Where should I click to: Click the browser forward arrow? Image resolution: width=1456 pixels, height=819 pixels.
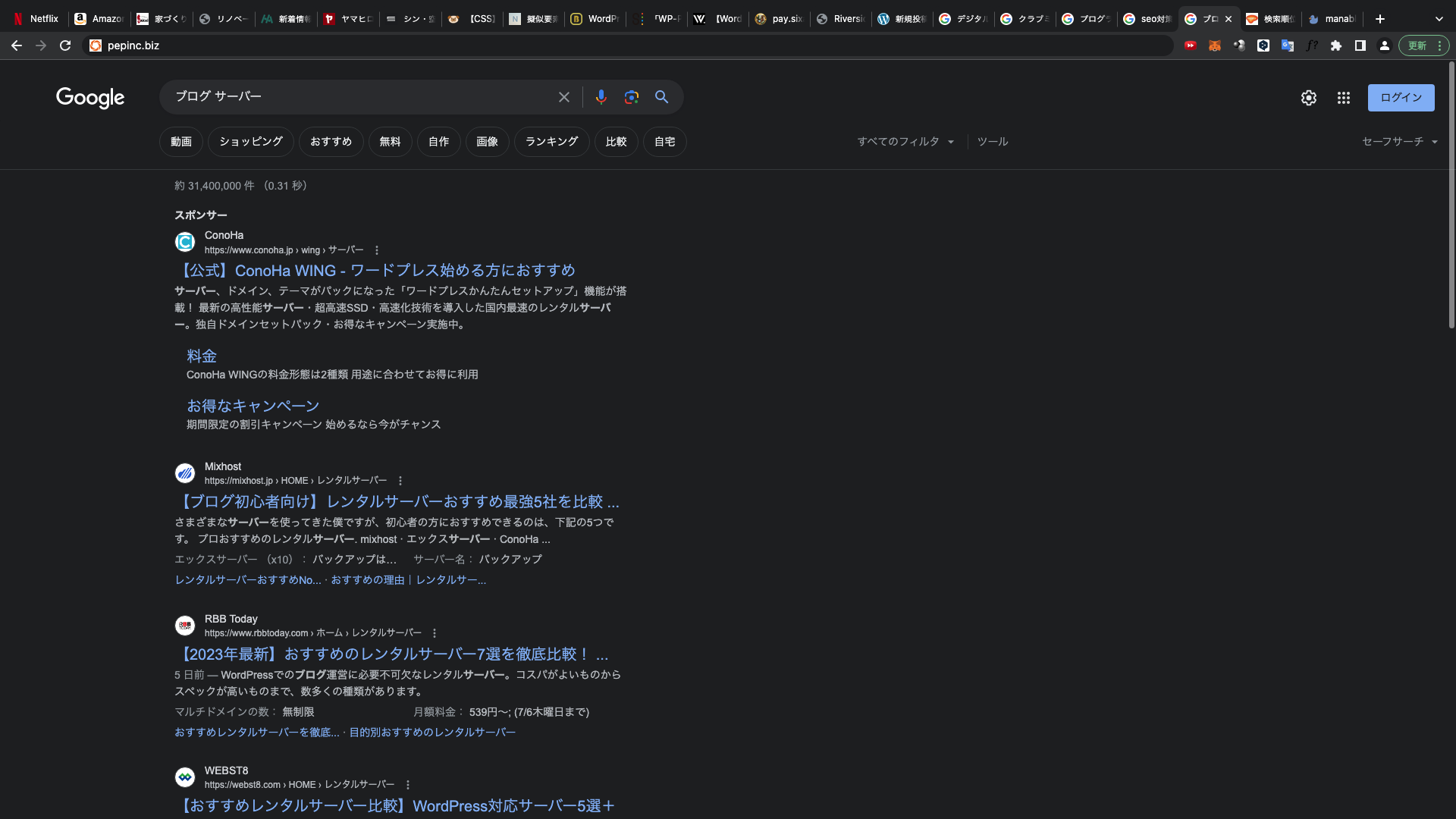pyautogui.click(x=41, y=45)
